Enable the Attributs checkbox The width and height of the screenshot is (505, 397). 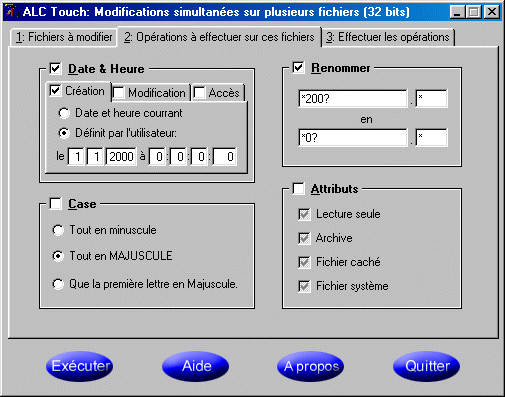pyautogui.click(x=298, y=189)
